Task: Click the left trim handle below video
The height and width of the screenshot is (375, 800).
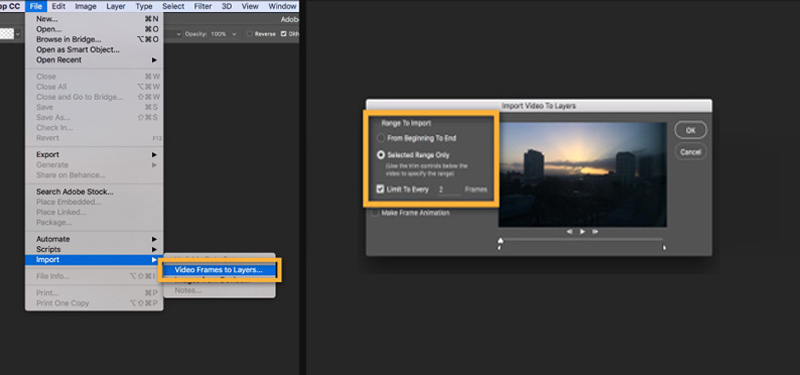Action: coord(499,248)
